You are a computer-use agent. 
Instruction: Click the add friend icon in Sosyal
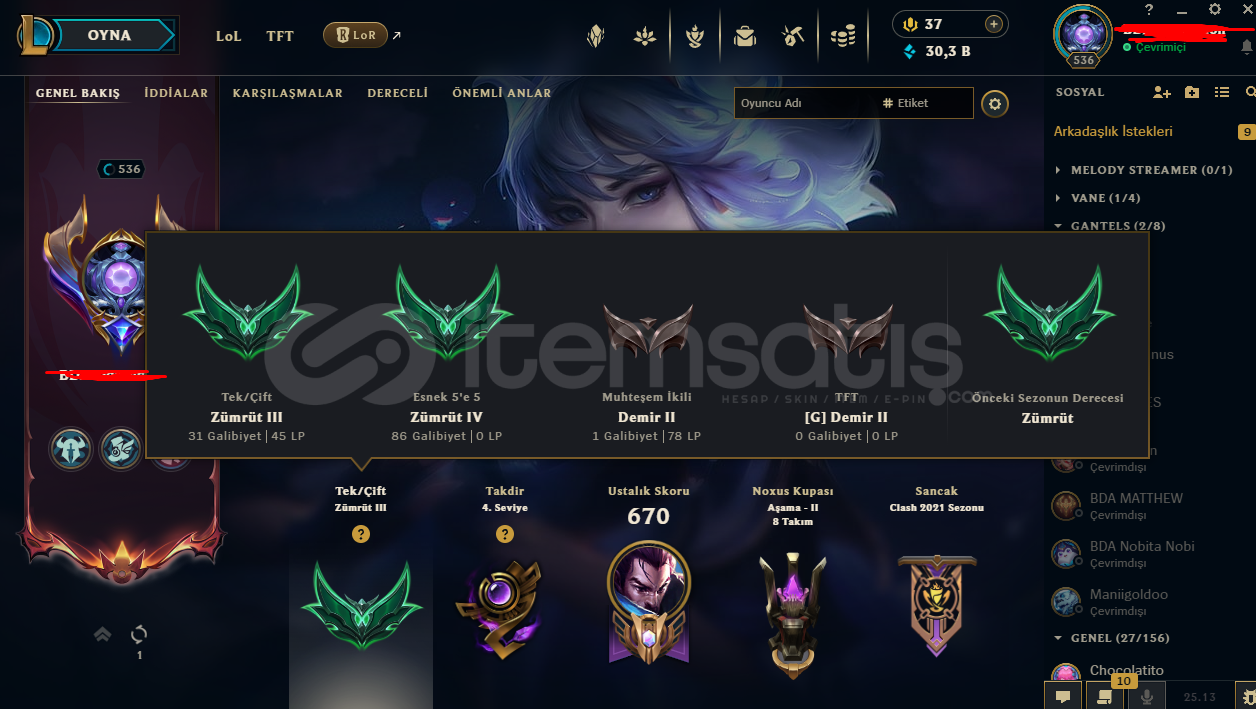tap(1161, 92)
